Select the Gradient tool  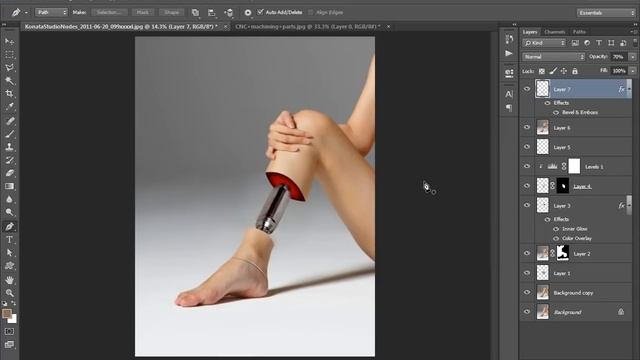9,186
